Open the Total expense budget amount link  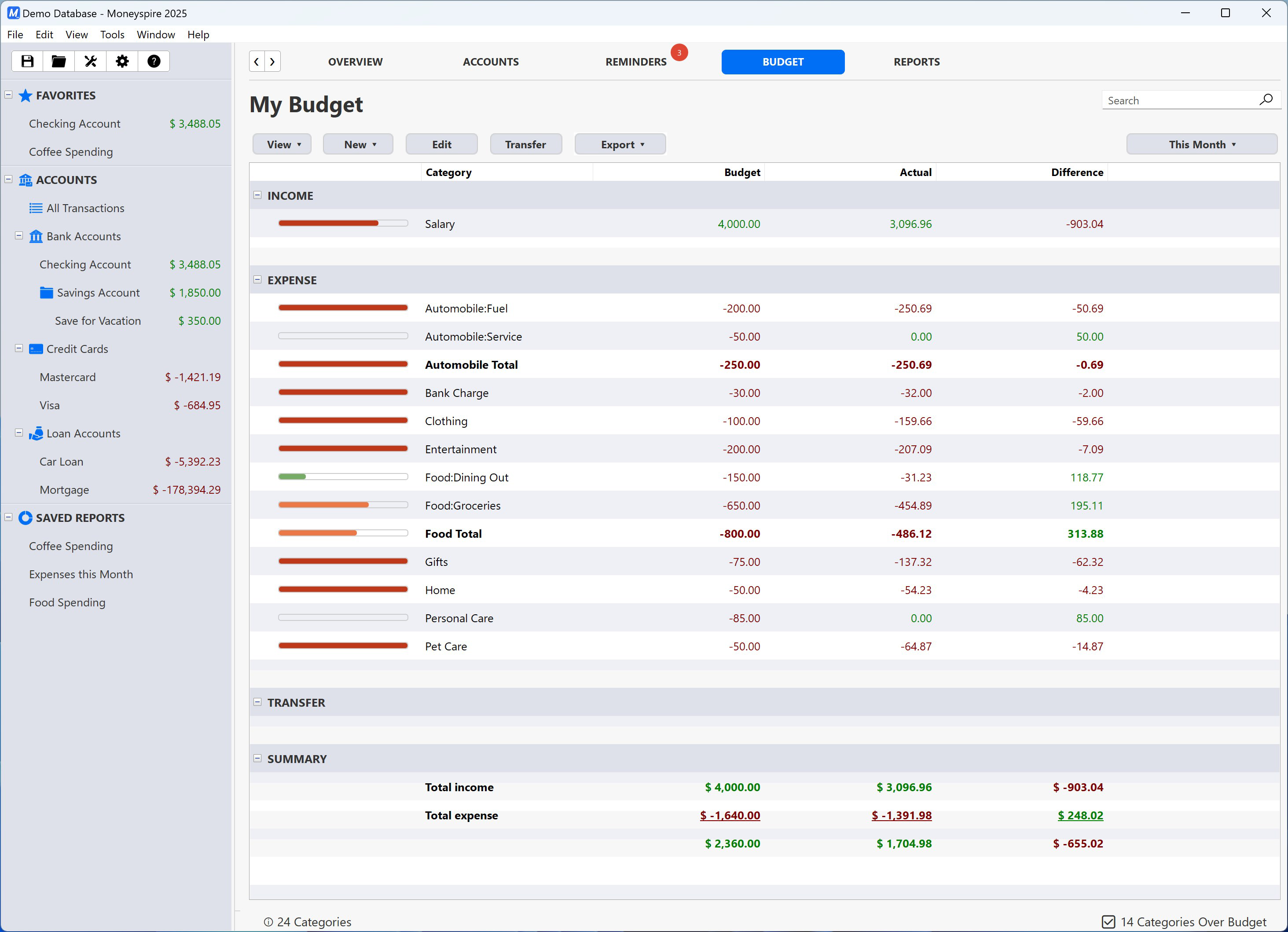tap(730, 815)
